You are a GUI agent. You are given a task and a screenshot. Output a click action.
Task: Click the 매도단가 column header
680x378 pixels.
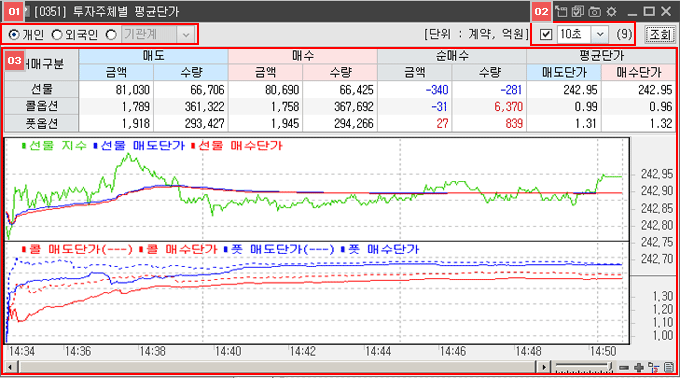564,72
